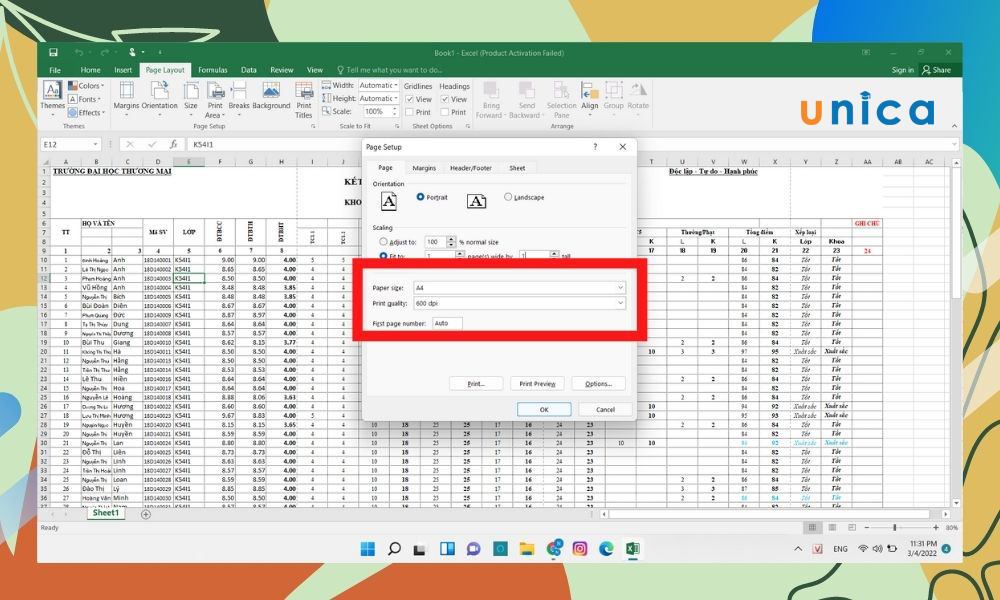This screenshot has height=600, width=1000.
Task: Open the Themes gallery icon
Action: (x=52, y=91)
